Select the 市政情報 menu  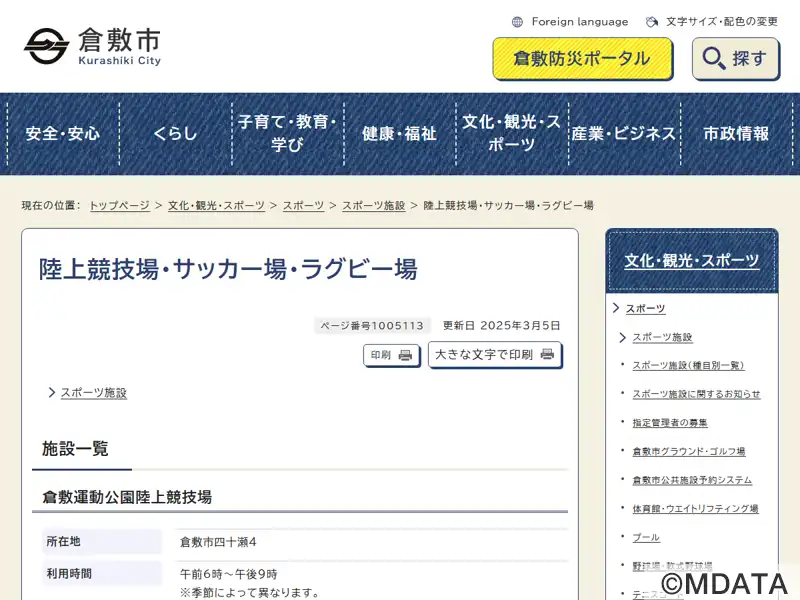[736, 133]
